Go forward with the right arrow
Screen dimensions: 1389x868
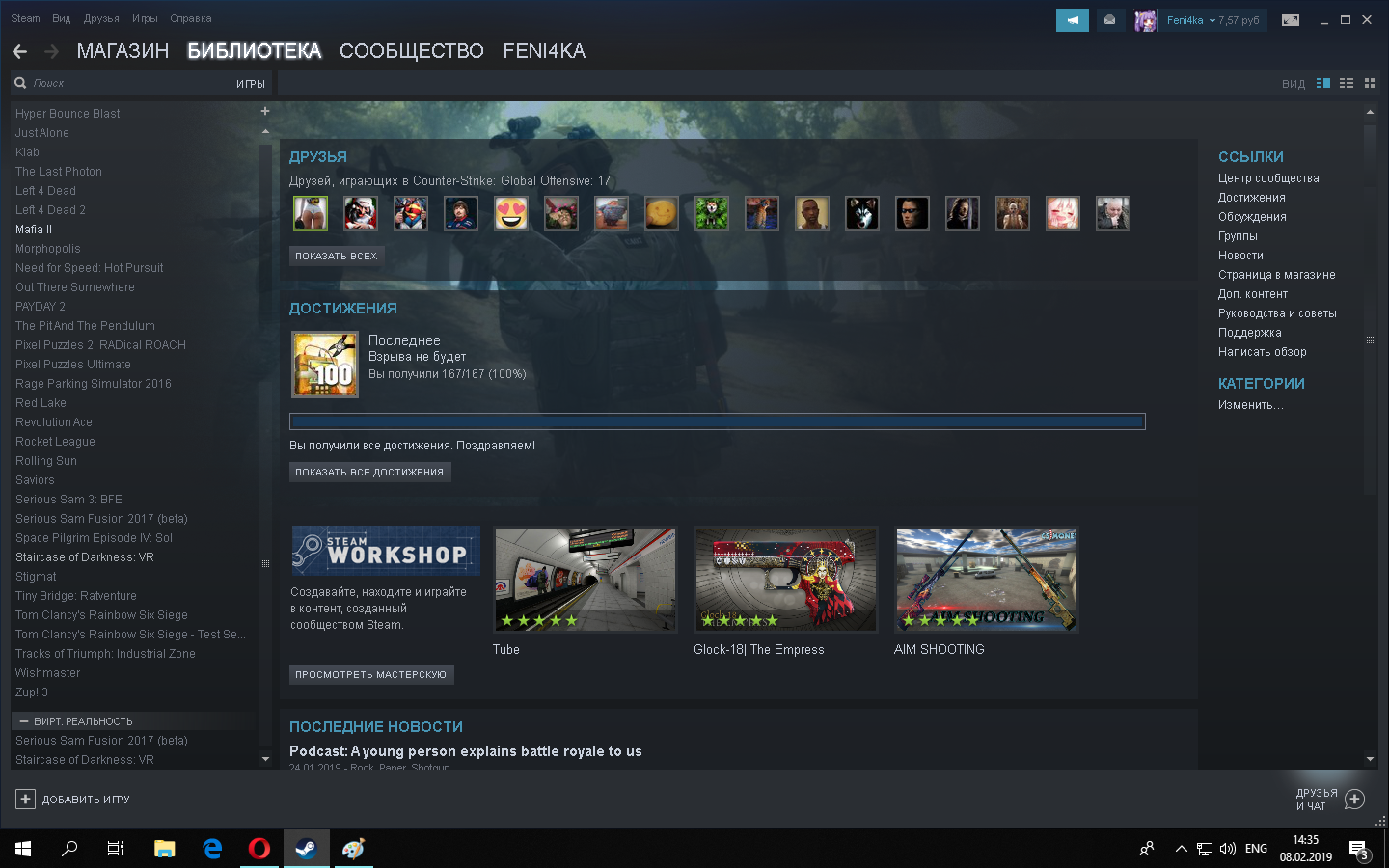click(52, 51)
